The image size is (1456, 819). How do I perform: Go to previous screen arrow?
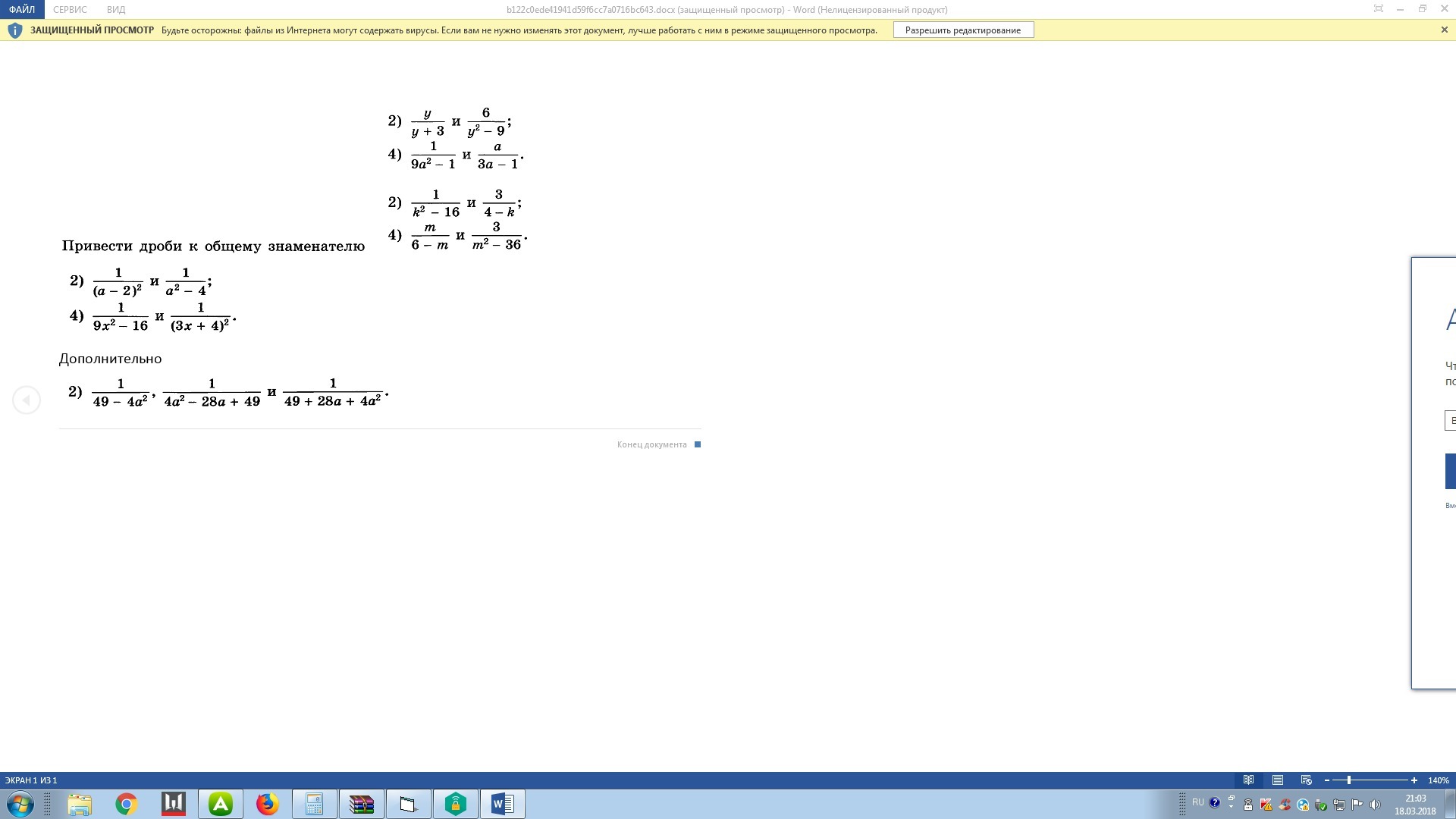[27, 400]
